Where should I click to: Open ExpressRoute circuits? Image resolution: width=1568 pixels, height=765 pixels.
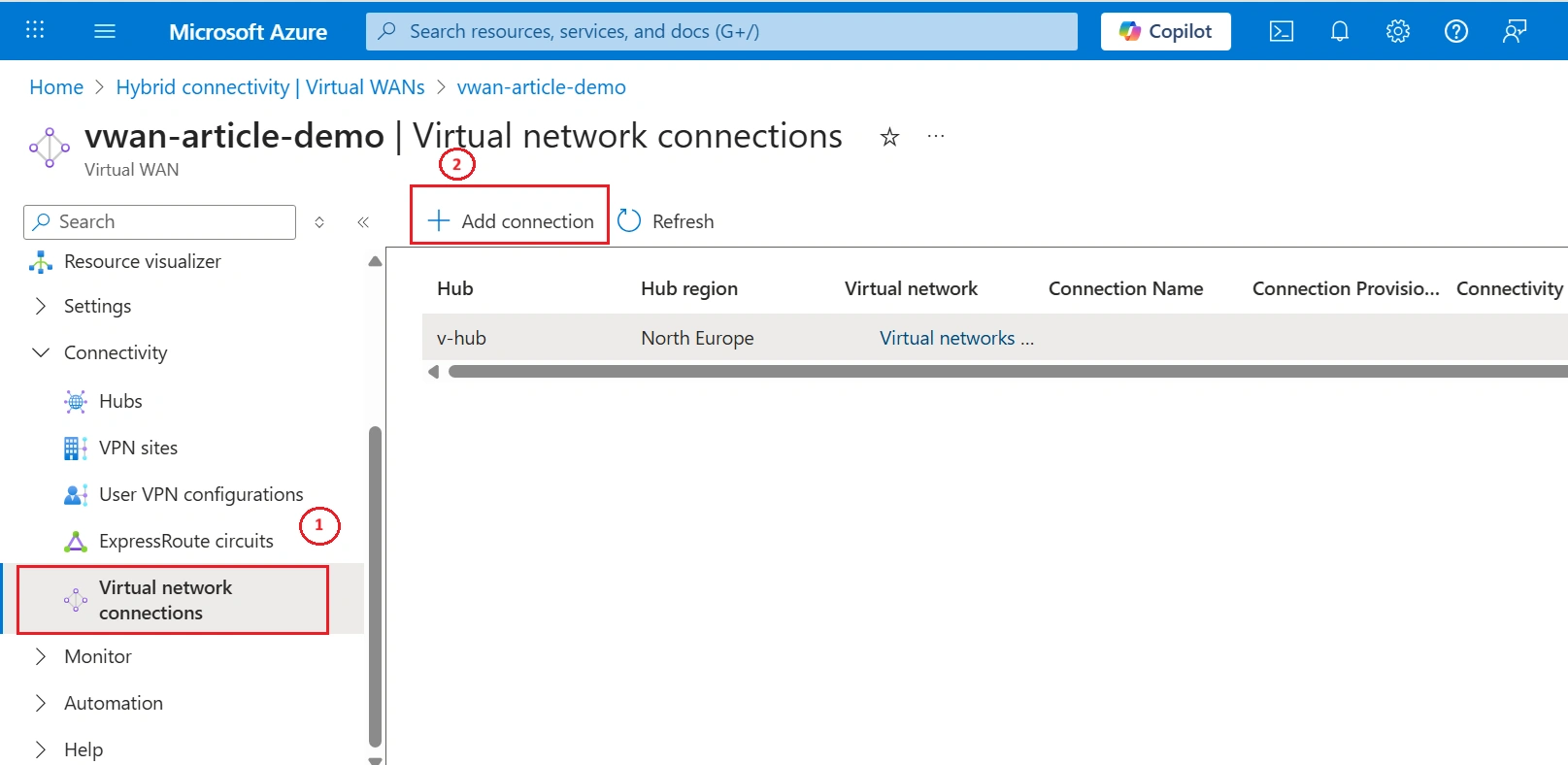point(186,541)
